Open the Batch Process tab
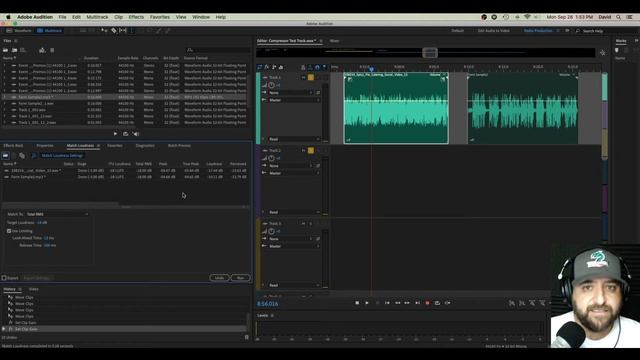The image size is (640, 360). coord(179,146)
